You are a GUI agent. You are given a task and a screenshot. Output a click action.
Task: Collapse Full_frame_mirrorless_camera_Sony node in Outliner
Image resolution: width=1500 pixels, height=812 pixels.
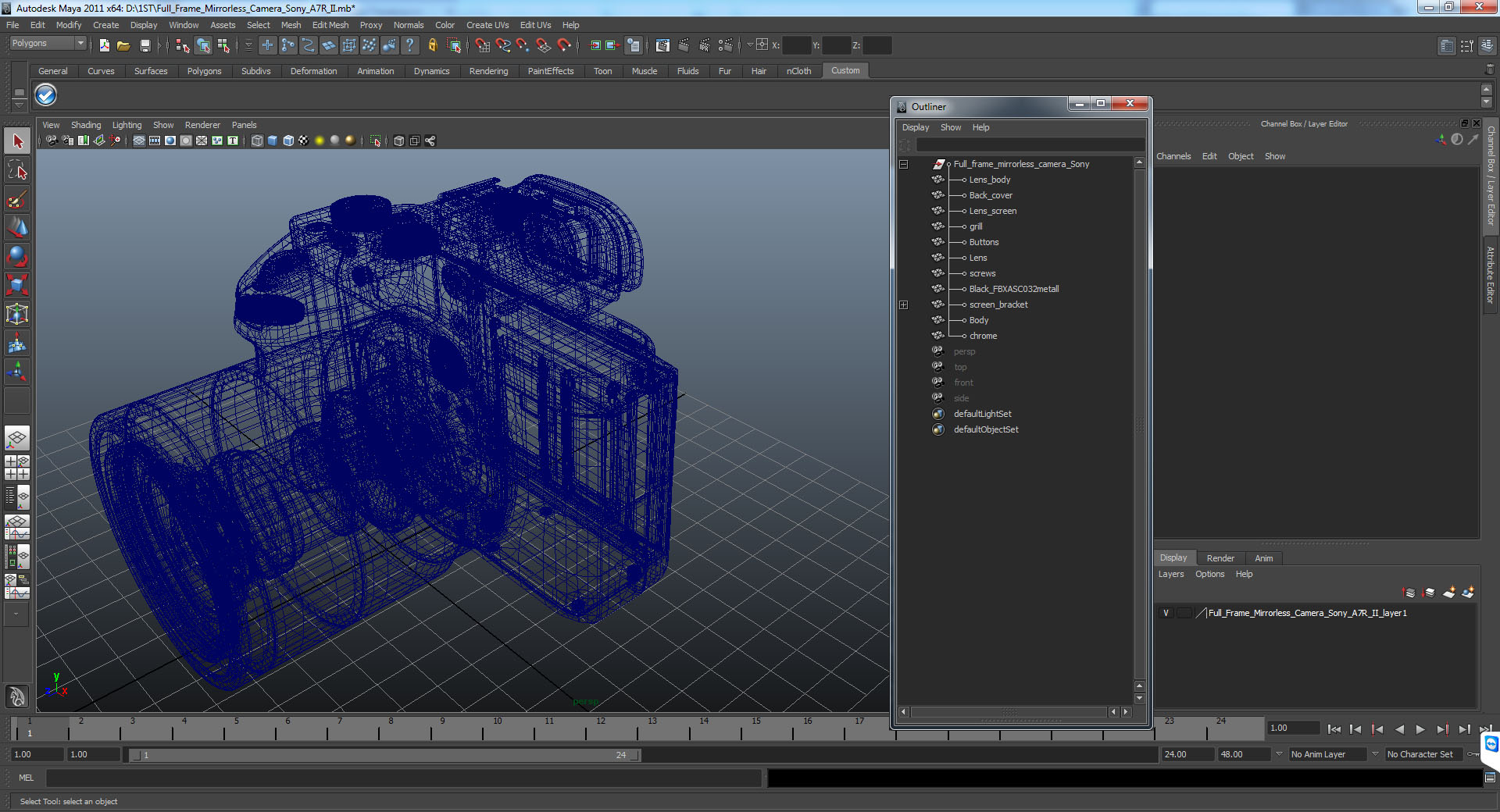tap(904, 165)
